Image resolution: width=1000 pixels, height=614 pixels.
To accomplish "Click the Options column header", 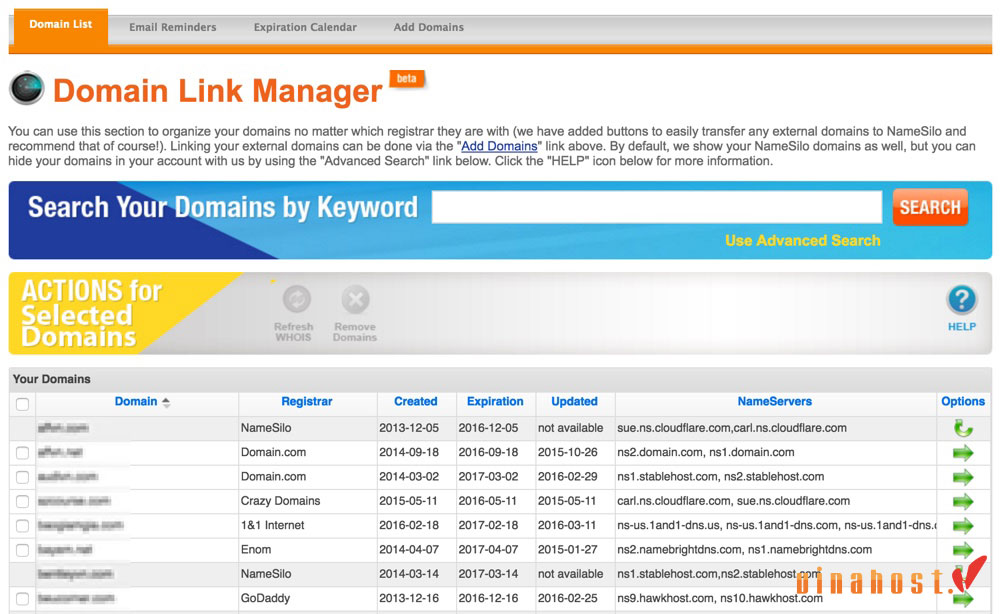I will click(963, 402).
